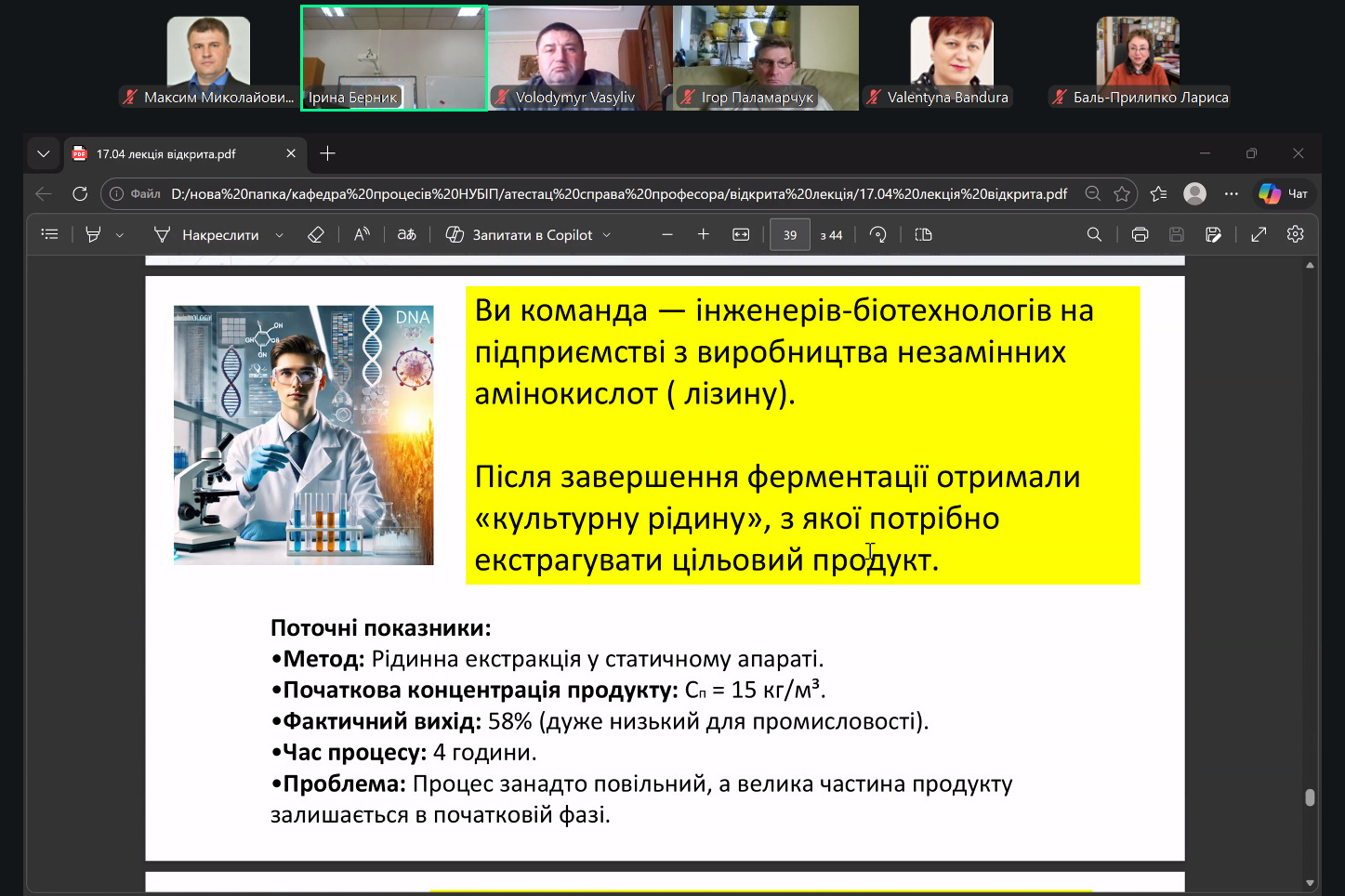
Task: Click the page number input field
Action: tap(789, 235)
